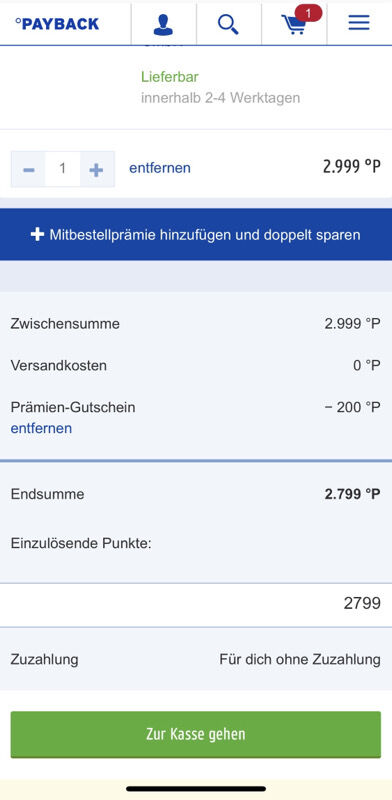The image size is (392, 800).
Task: Open the user account profile icon
Action: [163, 24]
